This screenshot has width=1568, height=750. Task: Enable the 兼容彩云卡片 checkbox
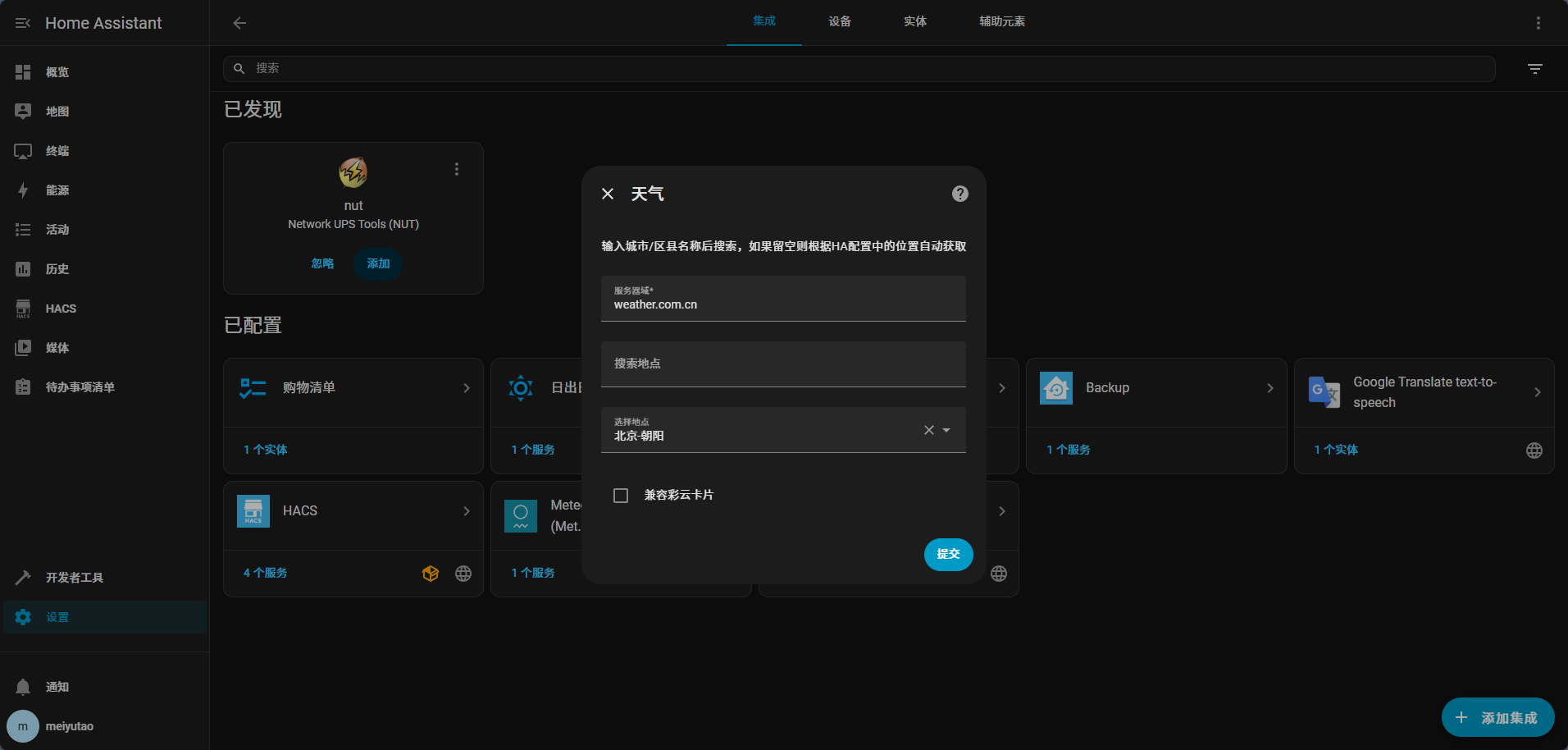(621, 496)
